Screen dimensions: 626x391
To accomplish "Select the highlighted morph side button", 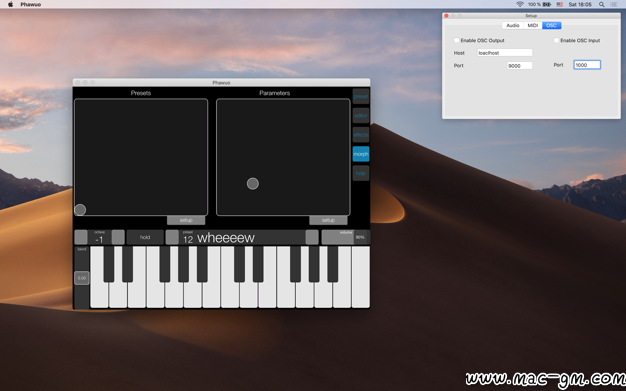I will click(361, 154).
